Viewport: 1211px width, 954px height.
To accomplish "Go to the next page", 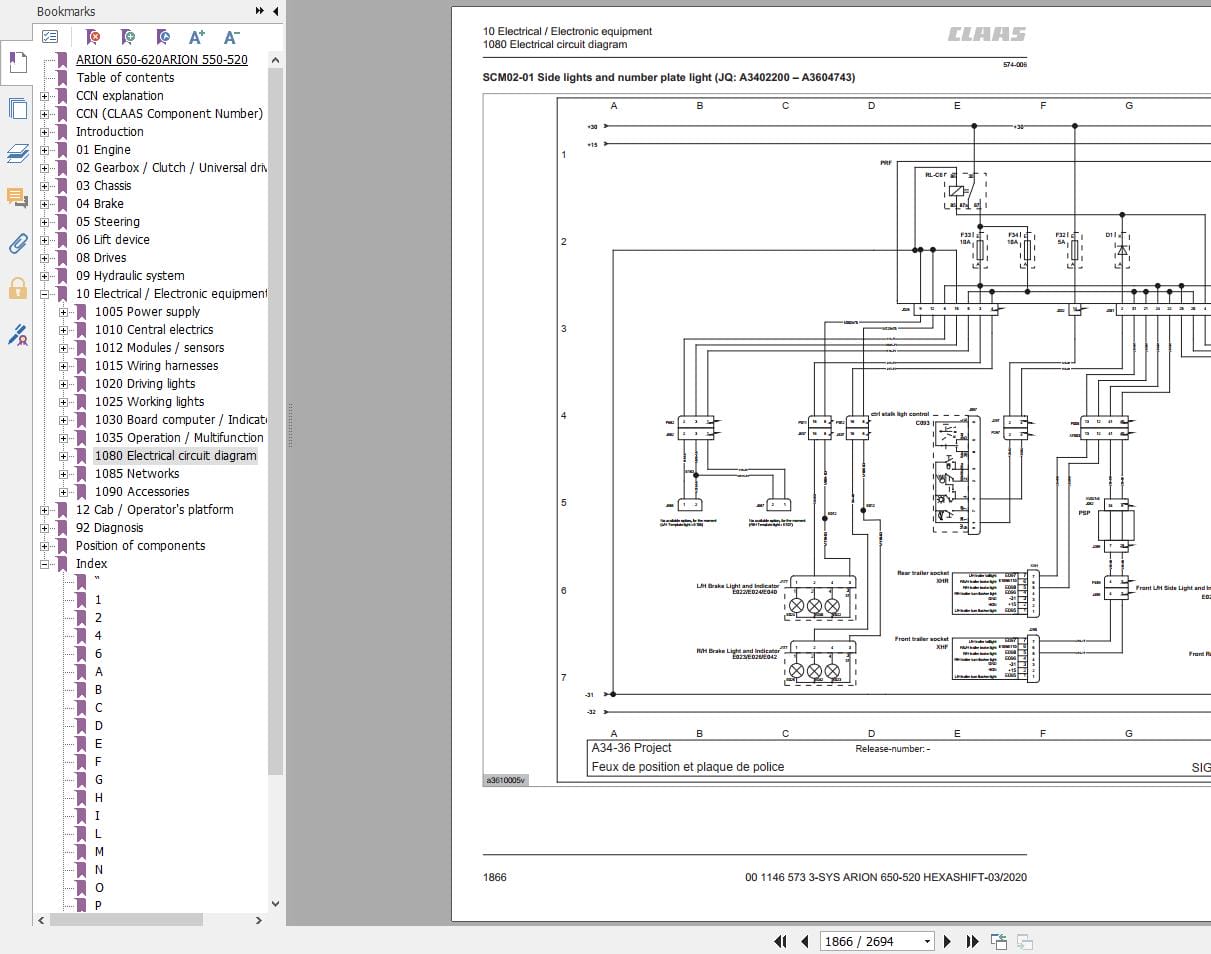I will click(948, 941).
